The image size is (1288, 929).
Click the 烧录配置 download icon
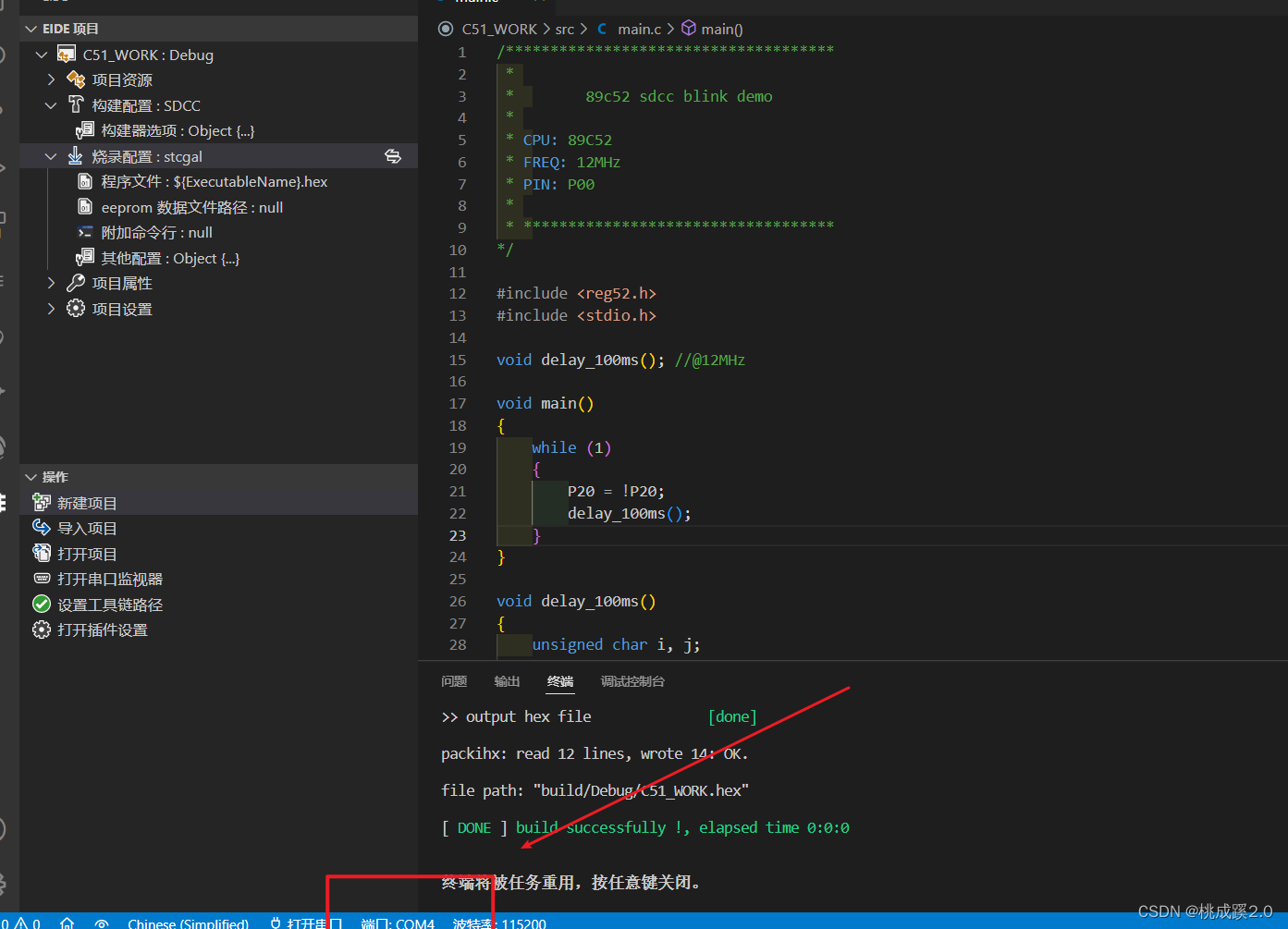click(x=76, y=156)
